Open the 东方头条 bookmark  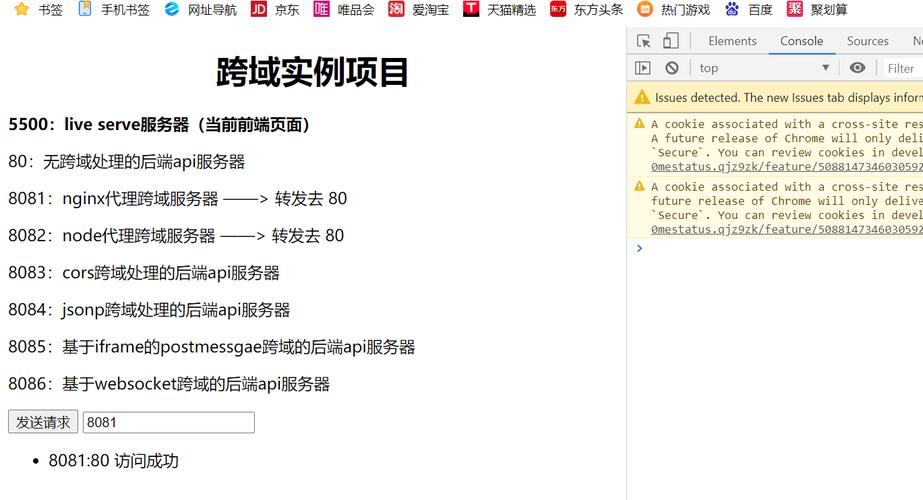coord(586,9)
